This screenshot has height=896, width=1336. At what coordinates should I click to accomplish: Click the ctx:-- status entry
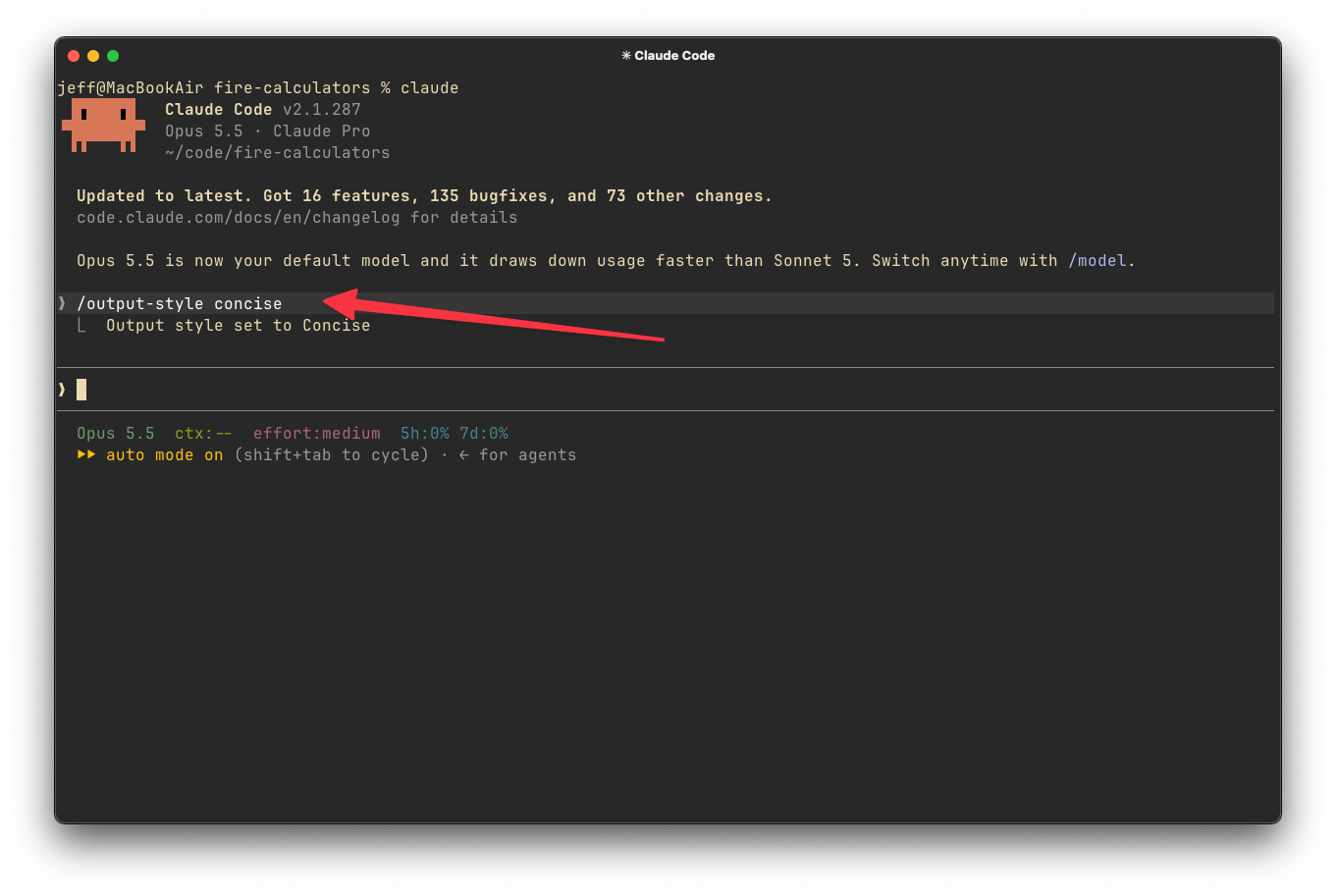[204, 434]
